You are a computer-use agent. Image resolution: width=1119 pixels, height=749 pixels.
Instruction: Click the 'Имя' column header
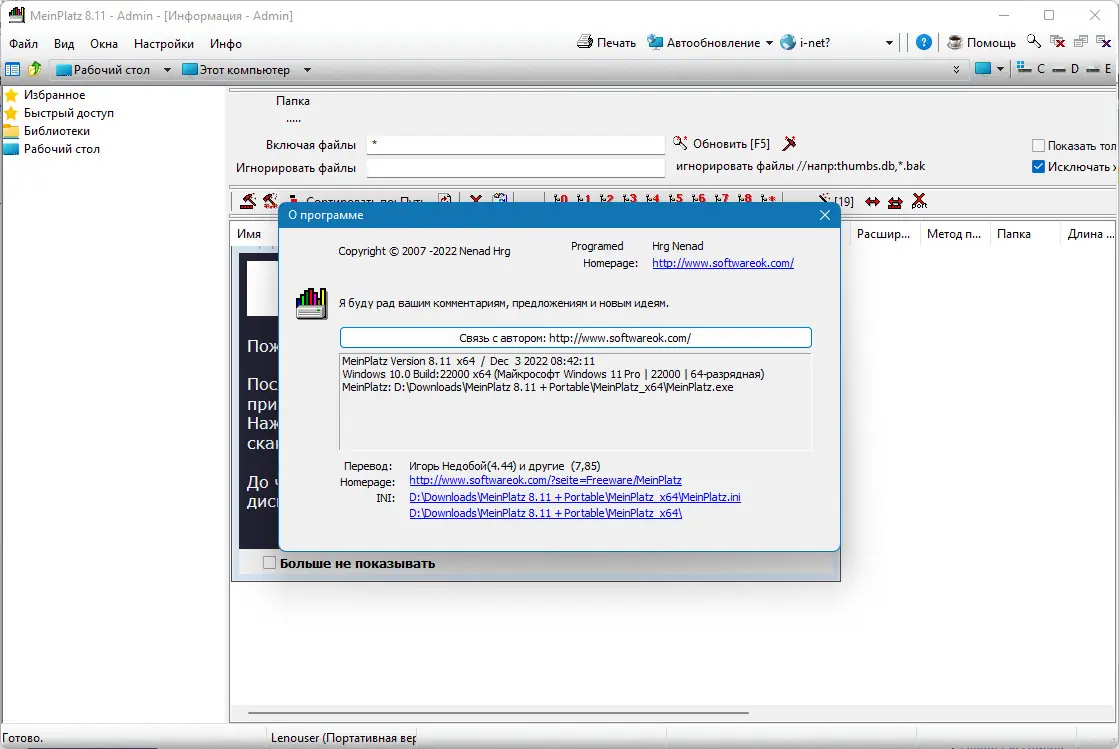coord(248,233)
